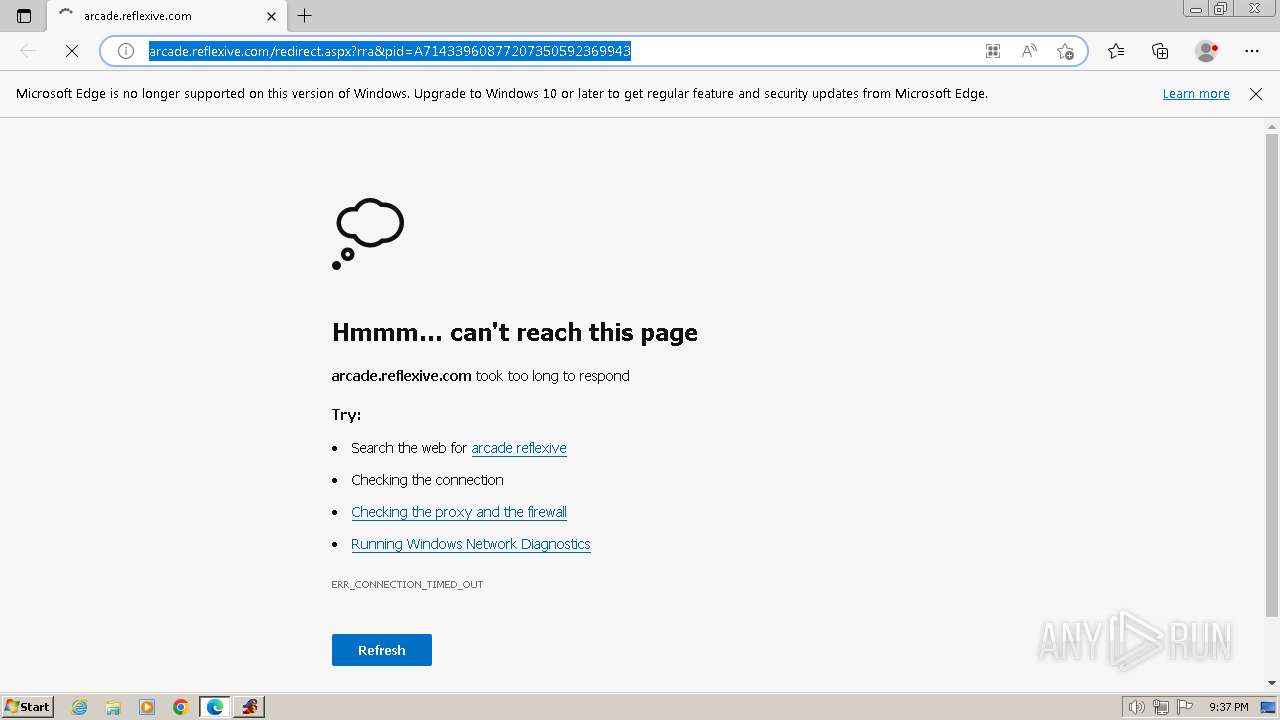Select the arcade.reflexive.com tab
This screenshot has width=1280, height=720.
[x=166, y=16]
